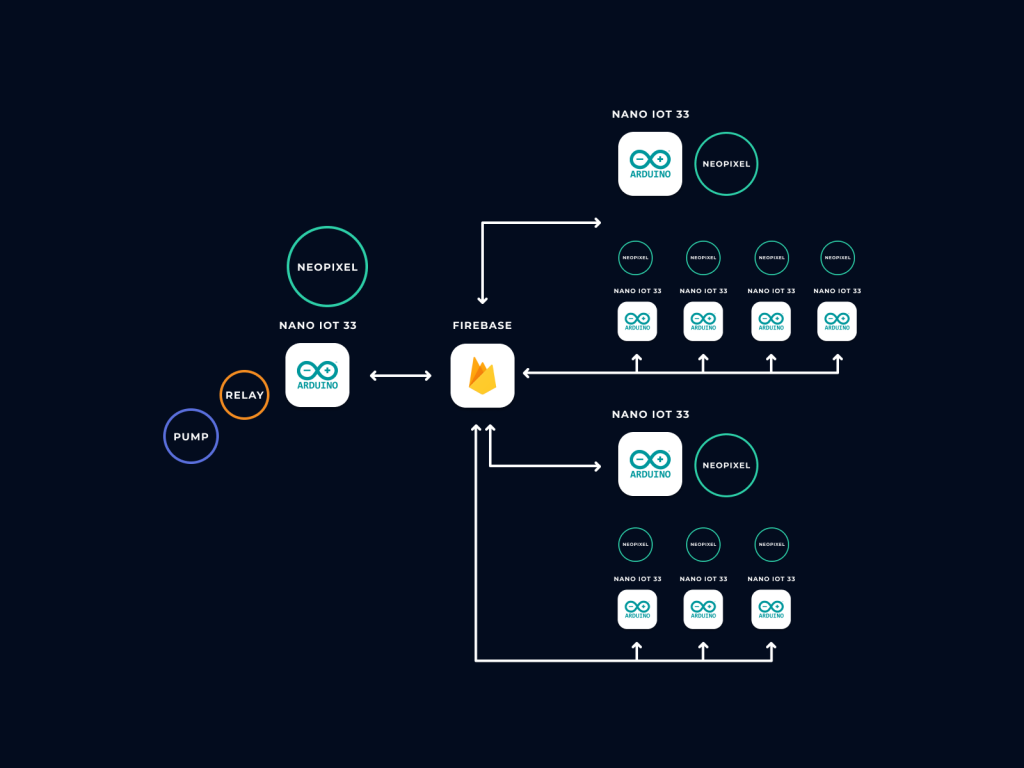Select the Arduino icon beside the Relay circle
The width and height of the screenshot is (1024, 768).
point(317,375)
